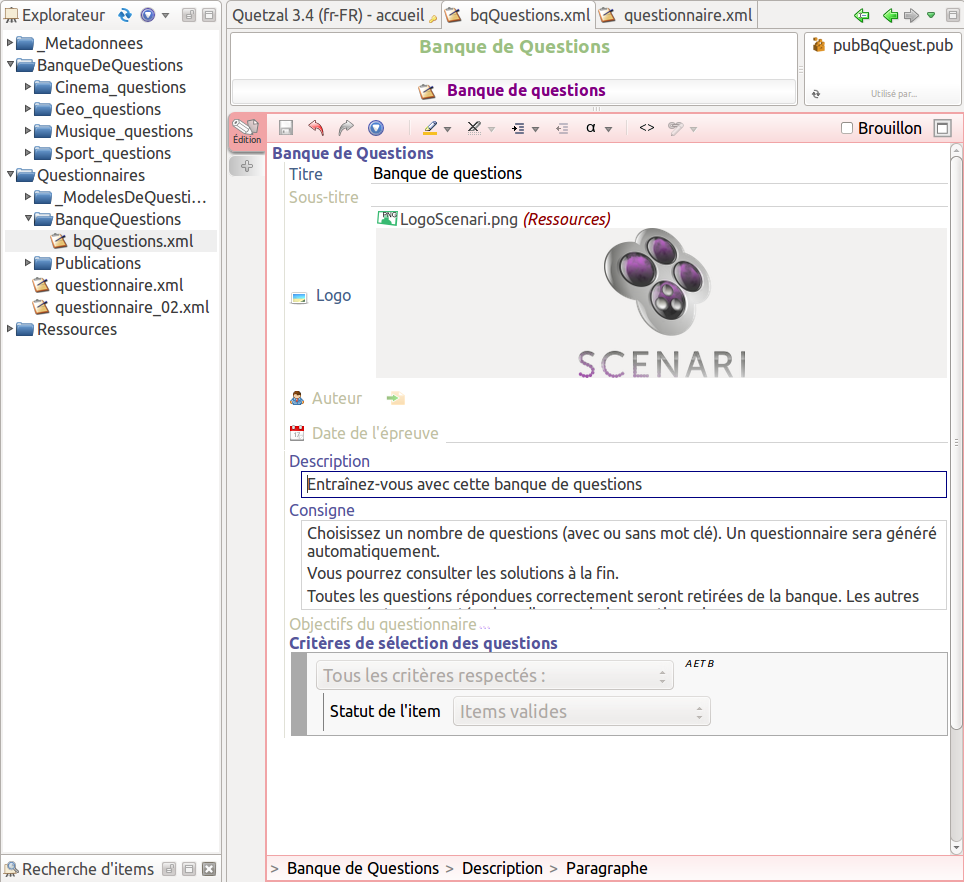Select the bqQuestions.xml tab
Viewport: 964px width, 882px height.
click(x=520, y=15)
